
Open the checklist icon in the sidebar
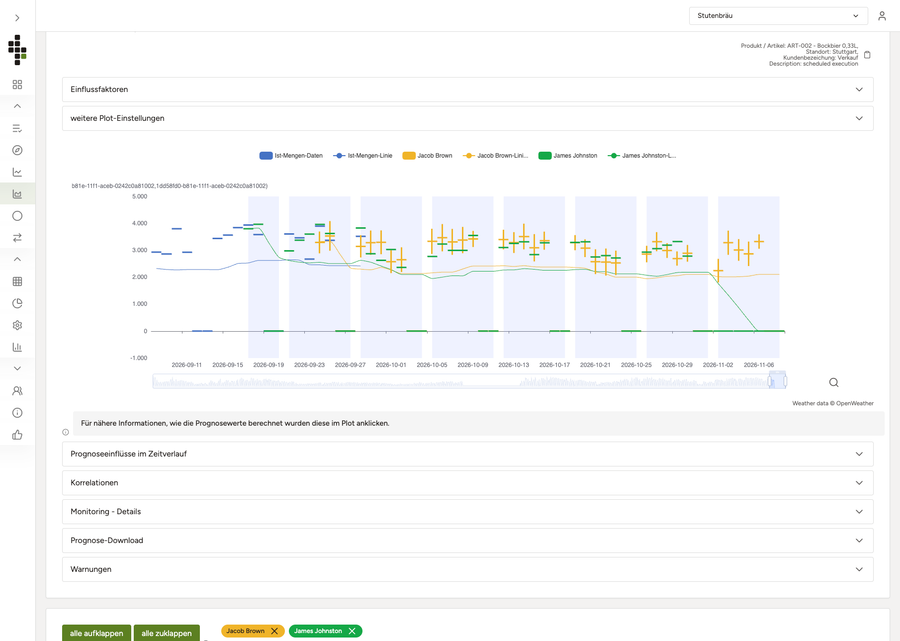tap(17, 128)
